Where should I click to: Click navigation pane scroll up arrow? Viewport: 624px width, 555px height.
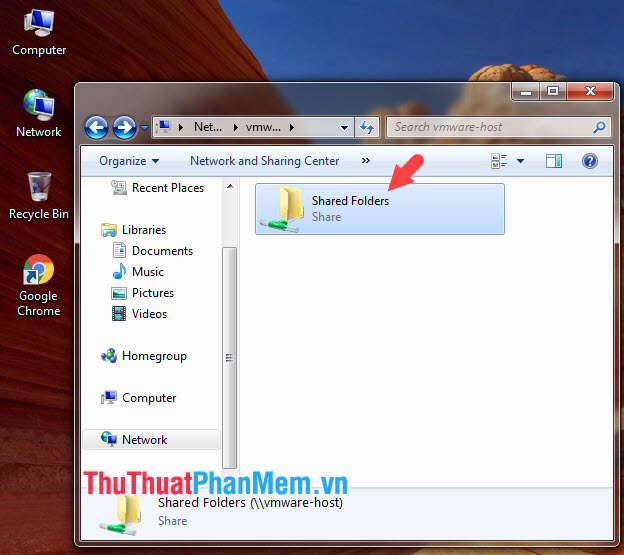230,186
